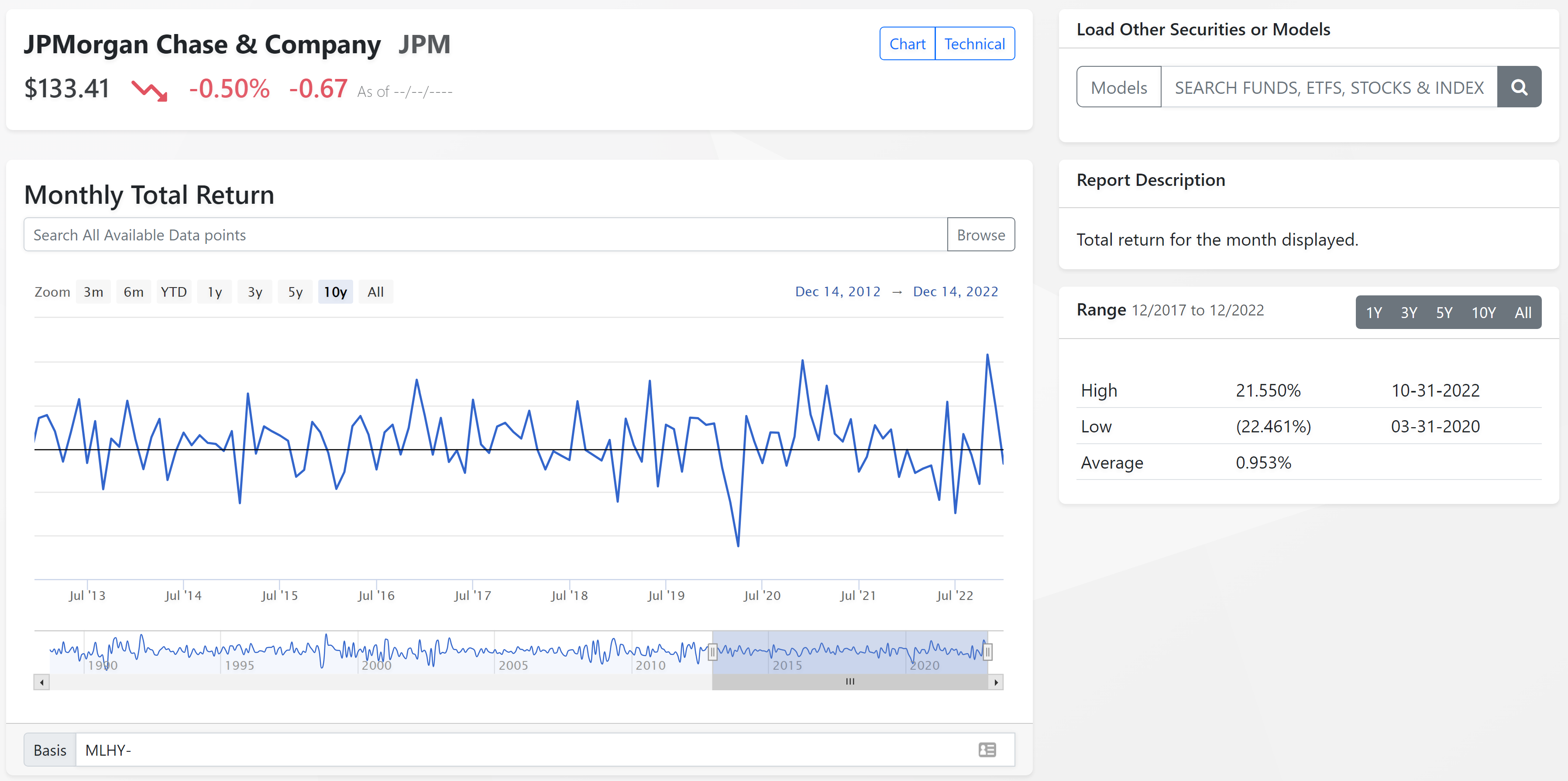Click the search funds, ETFs, stocks field

[x=1329, y=87]
